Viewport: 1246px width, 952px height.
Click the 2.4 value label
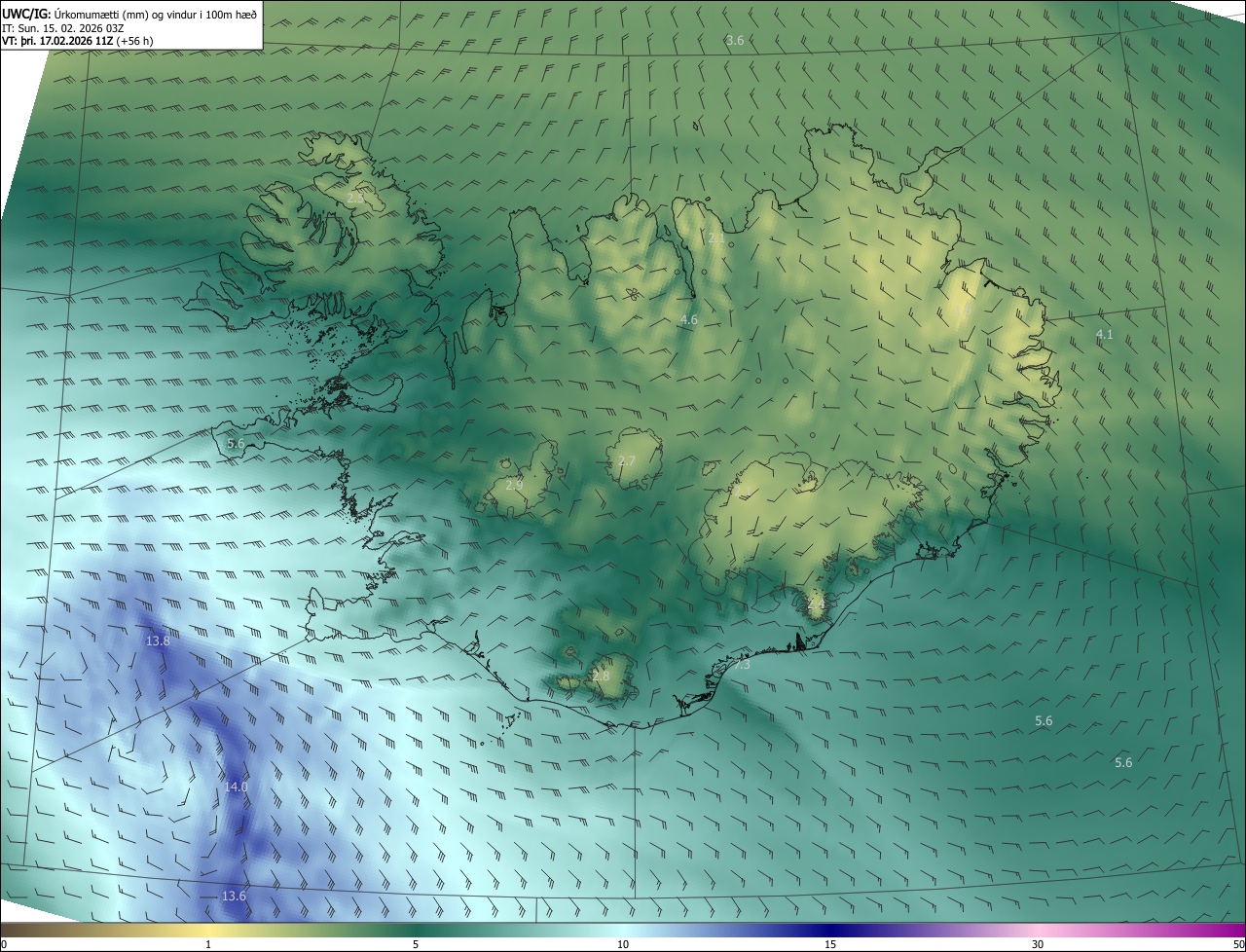point(816,604)
